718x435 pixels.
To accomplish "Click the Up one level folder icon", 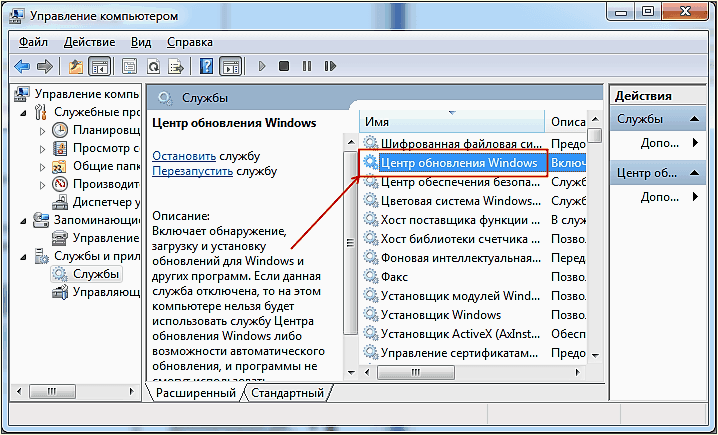I will (76, 66).
